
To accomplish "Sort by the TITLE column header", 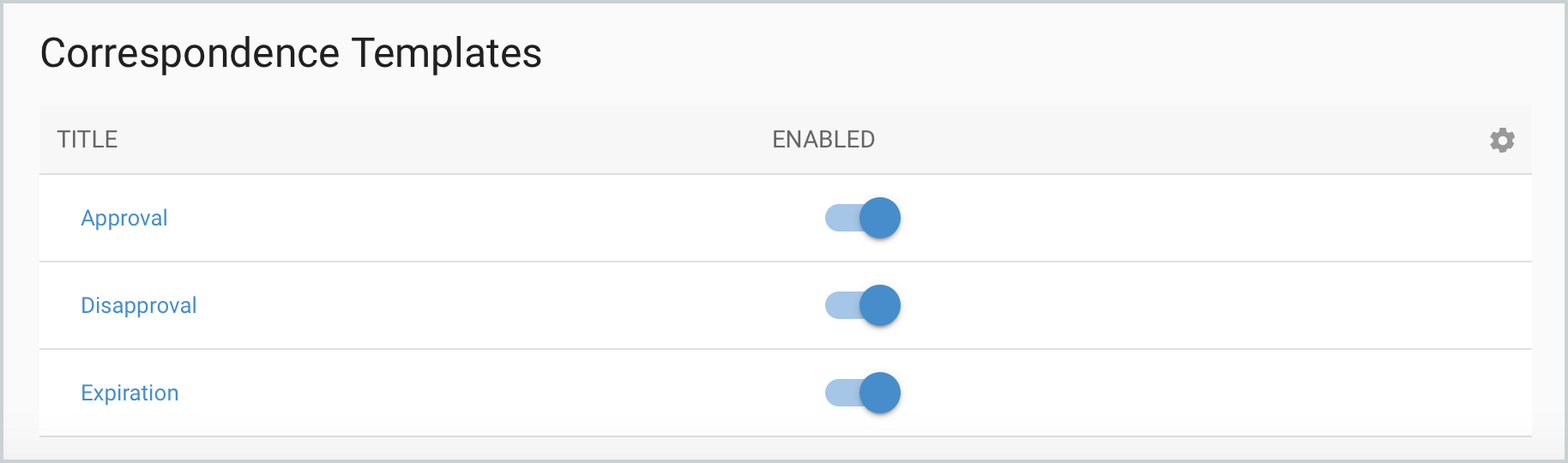I will (x=87, y=140).
